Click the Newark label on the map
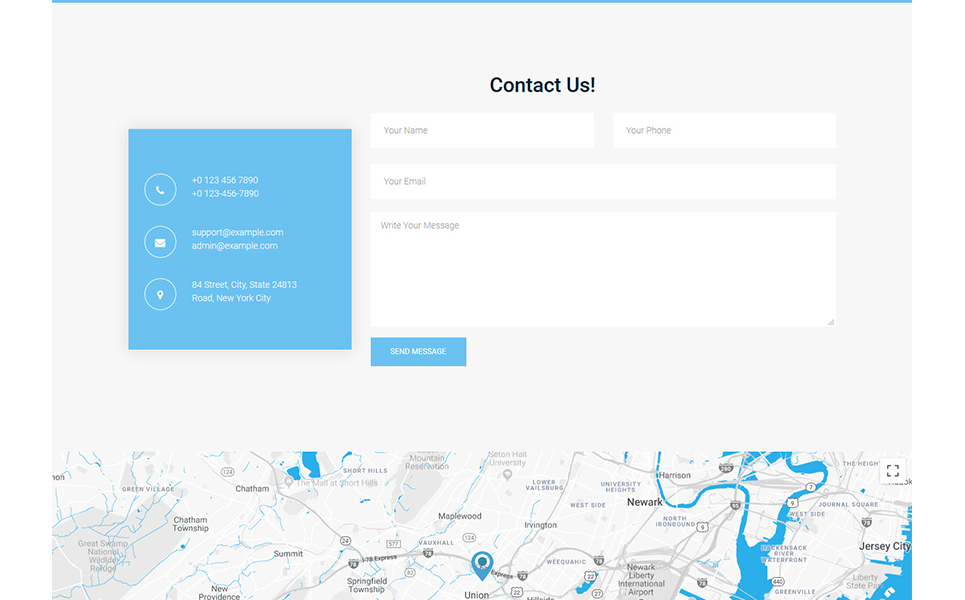This screenshot has height=600, width=965. [x=644, y=502]
